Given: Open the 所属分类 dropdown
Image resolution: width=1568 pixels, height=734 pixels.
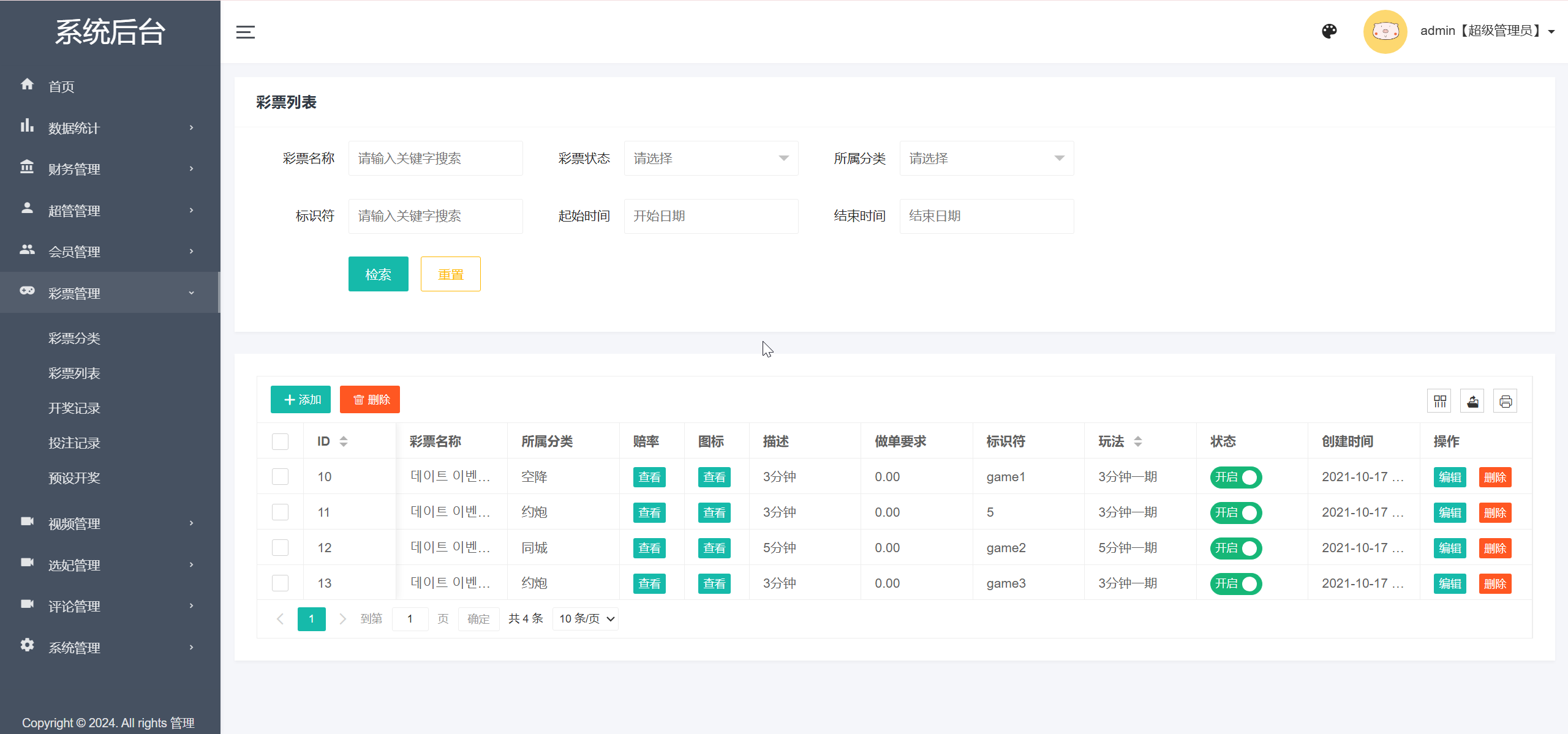Looking at the screenshot, I should click(x=986, y=158).
